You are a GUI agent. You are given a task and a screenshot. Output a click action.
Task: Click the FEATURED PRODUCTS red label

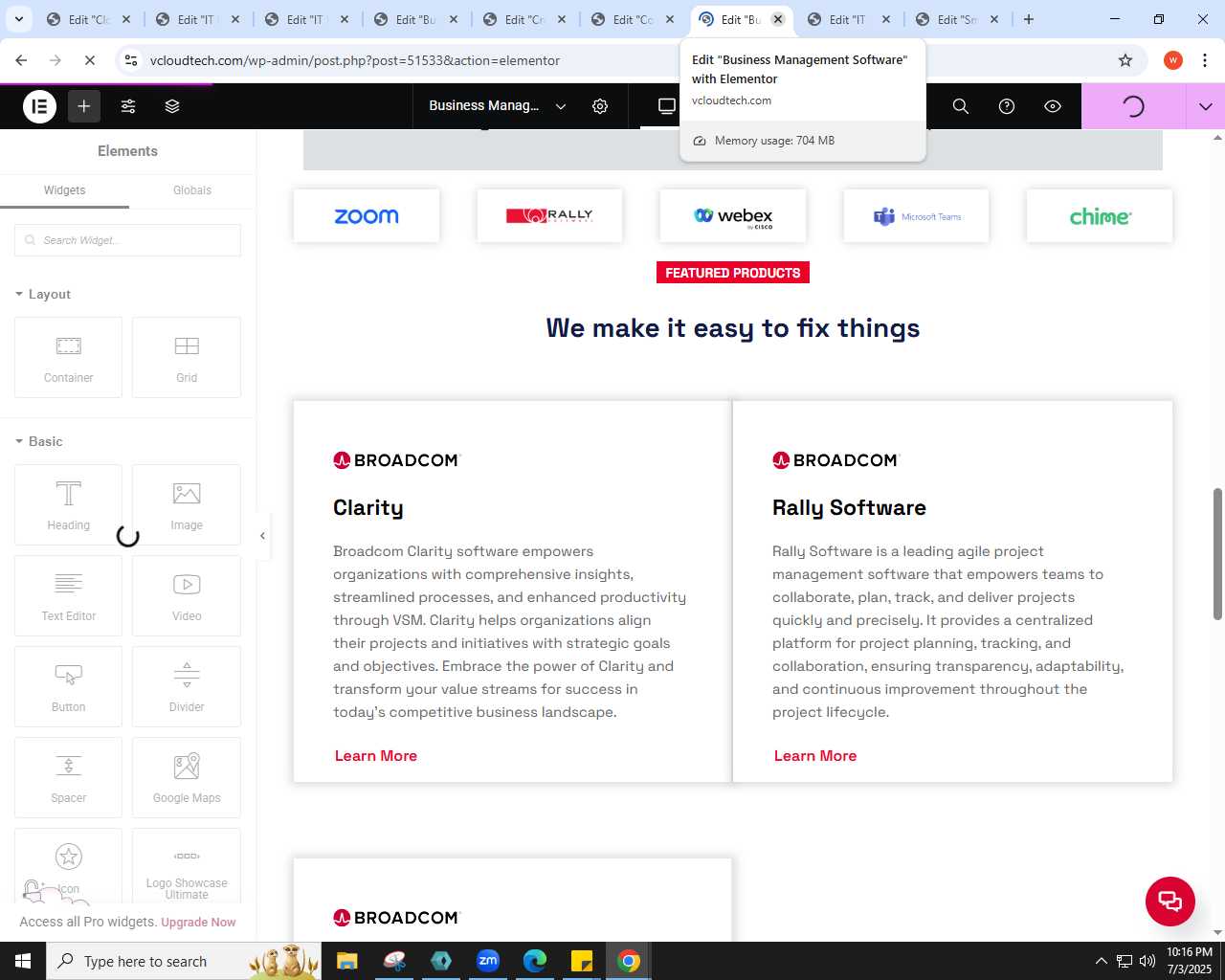[x=733, y=273]
